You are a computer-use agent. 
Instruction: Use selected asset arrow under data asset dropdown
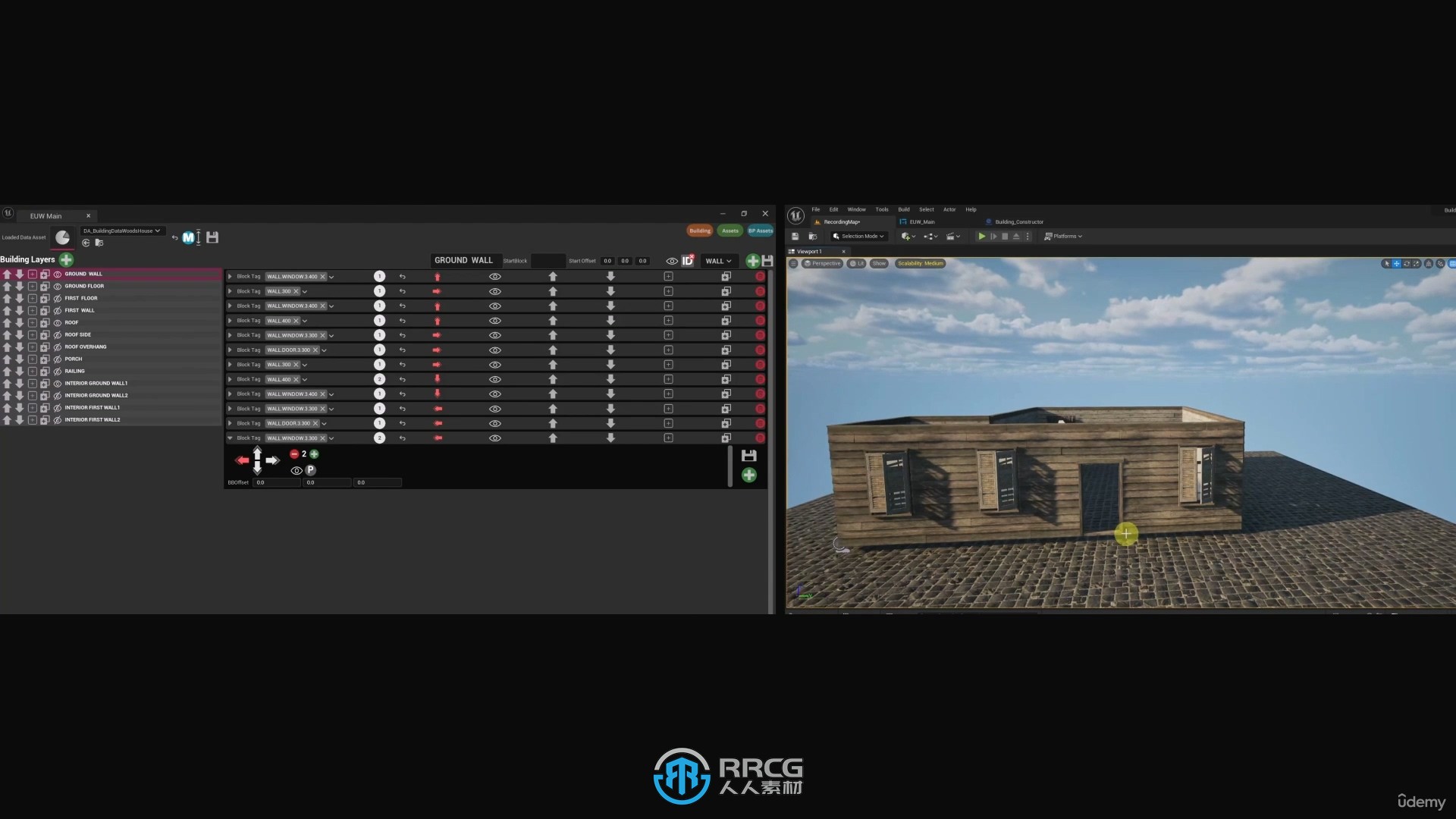click(x=86, y=243)
